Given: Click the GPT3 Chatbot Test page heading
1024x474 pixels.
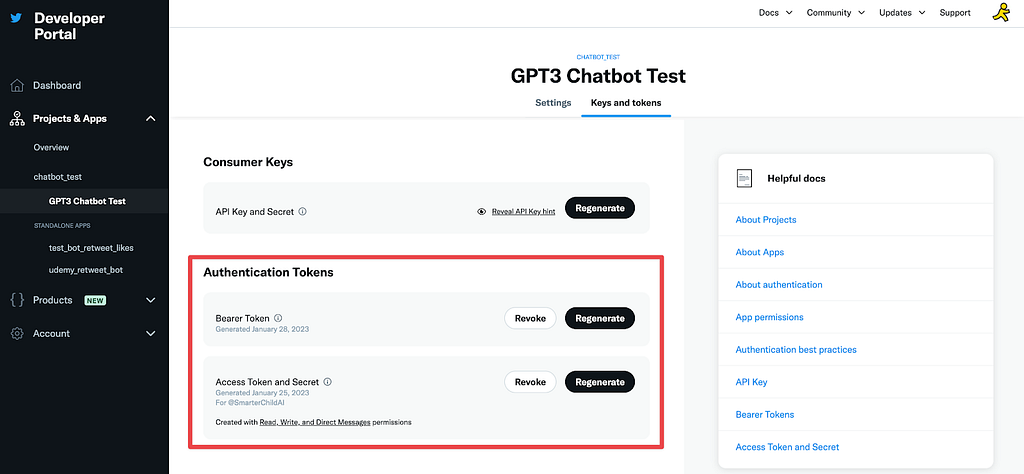Looking at the screenshot, I should (x=598, y=76).
